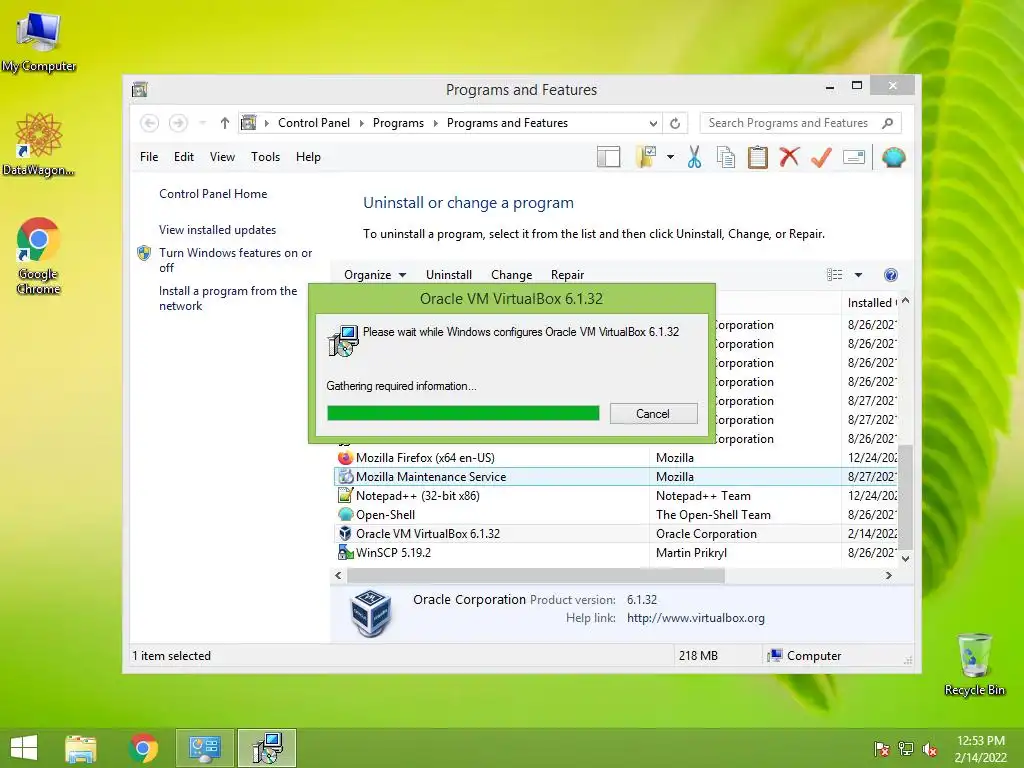Click the VirtualBox cube icon in details pane
The height and width of the screenshot is (768, 1024).
(371, 612)
